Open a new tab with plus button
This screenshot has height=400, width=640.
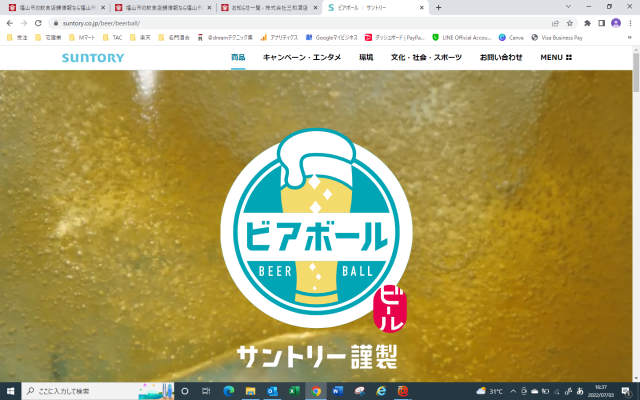point(438,7)
